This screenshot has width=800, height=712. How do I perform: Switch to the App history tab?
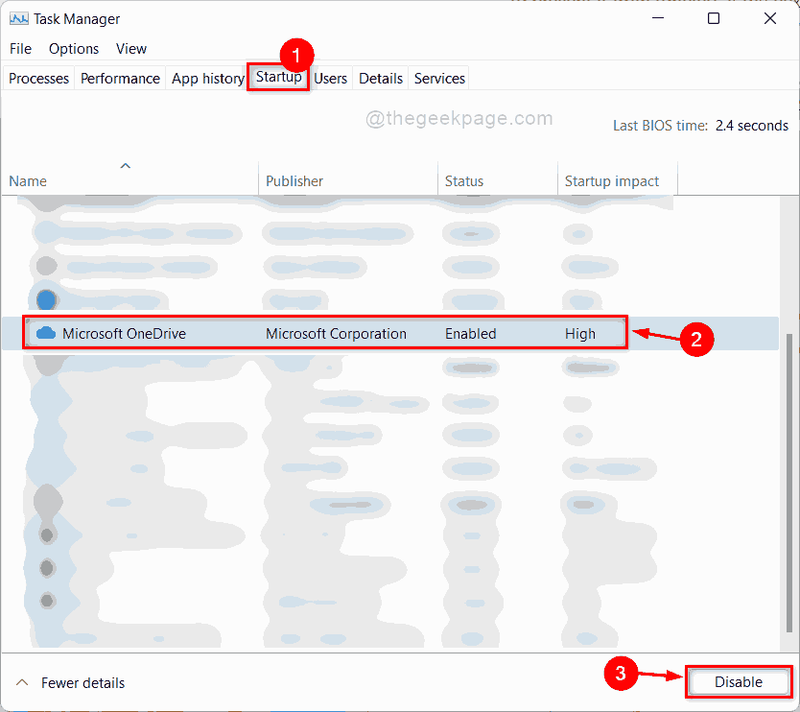[x=207, y=79]
